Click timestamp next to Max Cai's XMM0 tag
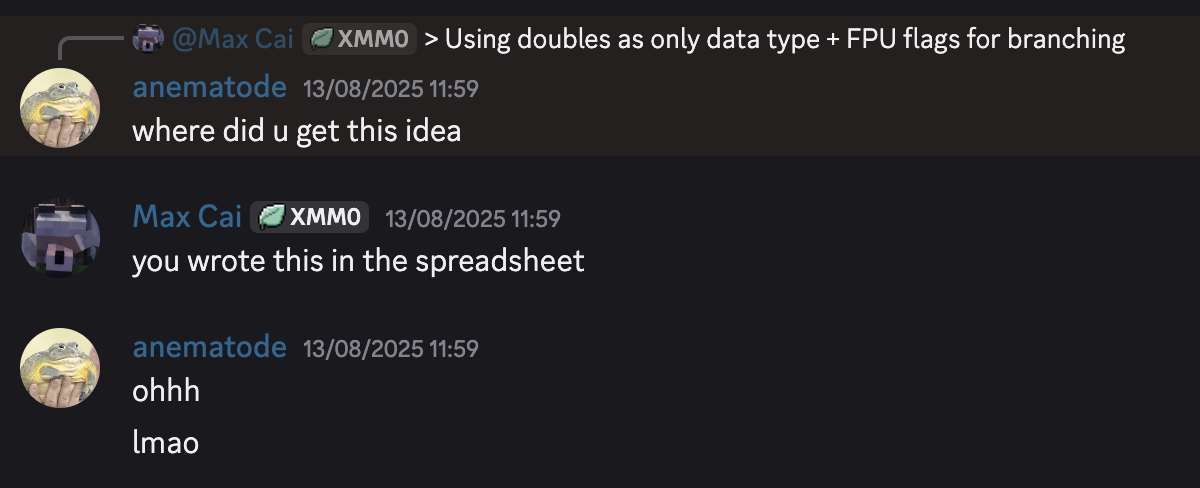 (473, 218)
